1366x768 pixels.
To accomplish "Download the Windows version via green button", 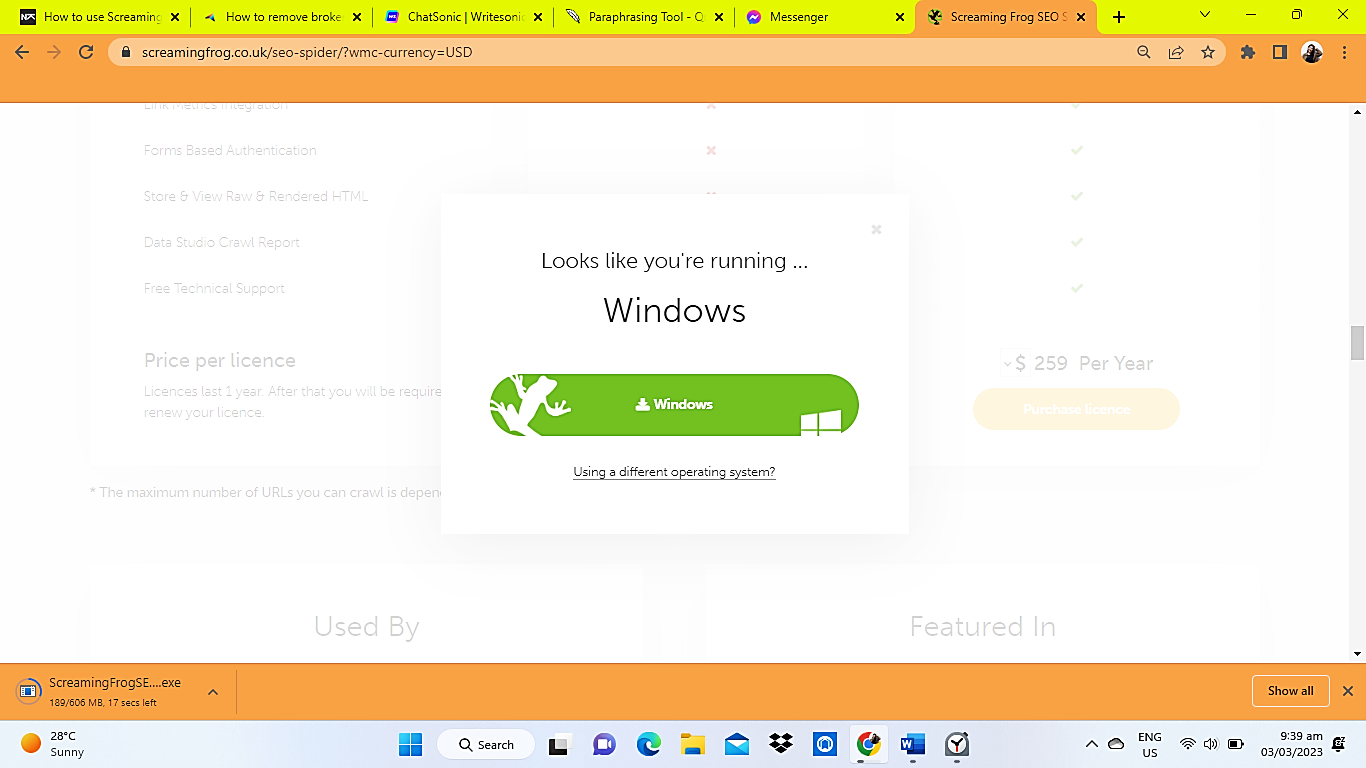I will [674, 405].
